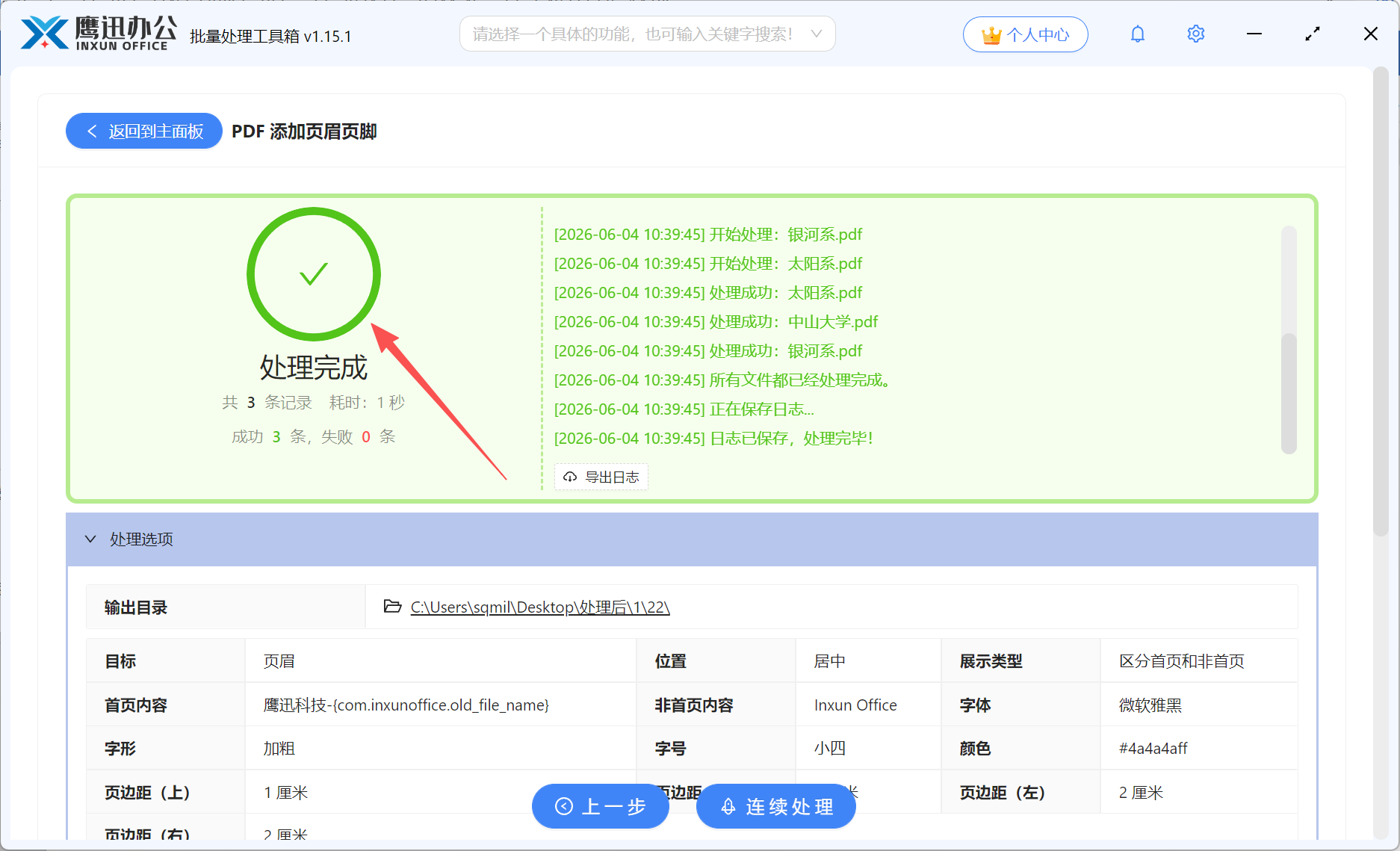The width and height of the screenshot is (1400, 851).
Task: Open the output directory path link
Action: (x=540, y=607)
